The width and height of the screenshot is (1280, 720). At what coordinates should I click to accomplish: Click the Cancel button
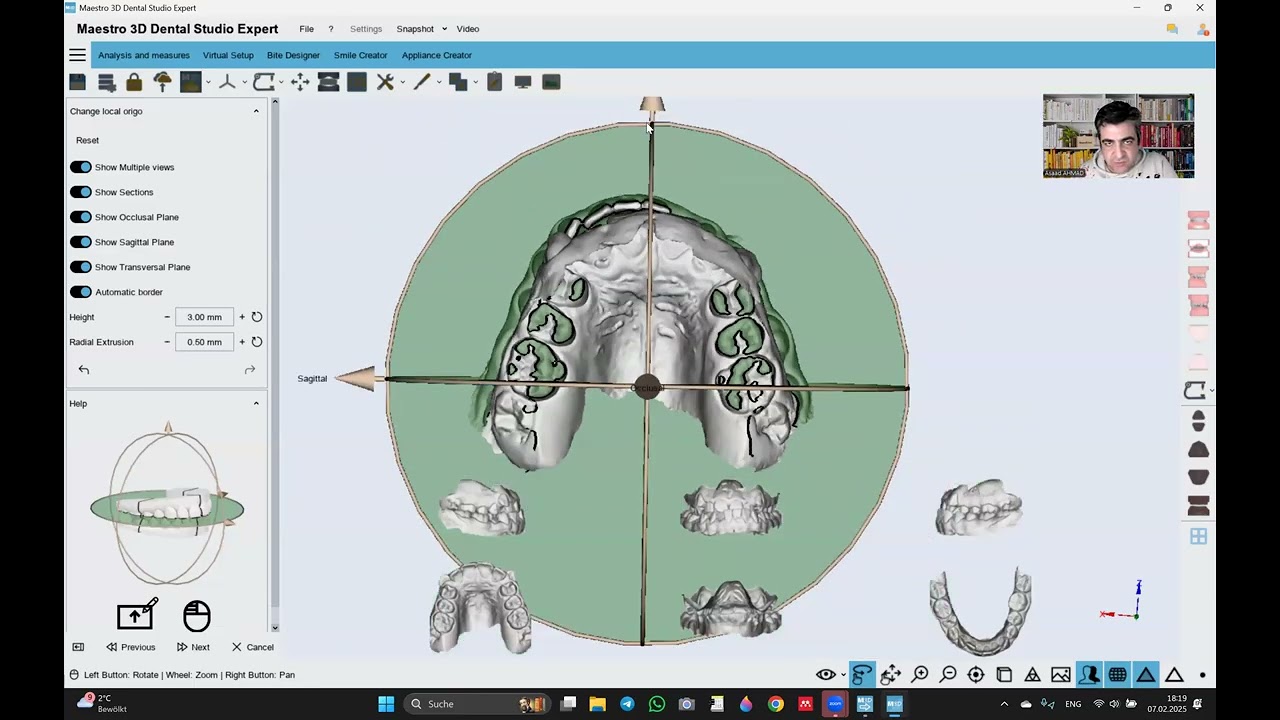(253, 647)
